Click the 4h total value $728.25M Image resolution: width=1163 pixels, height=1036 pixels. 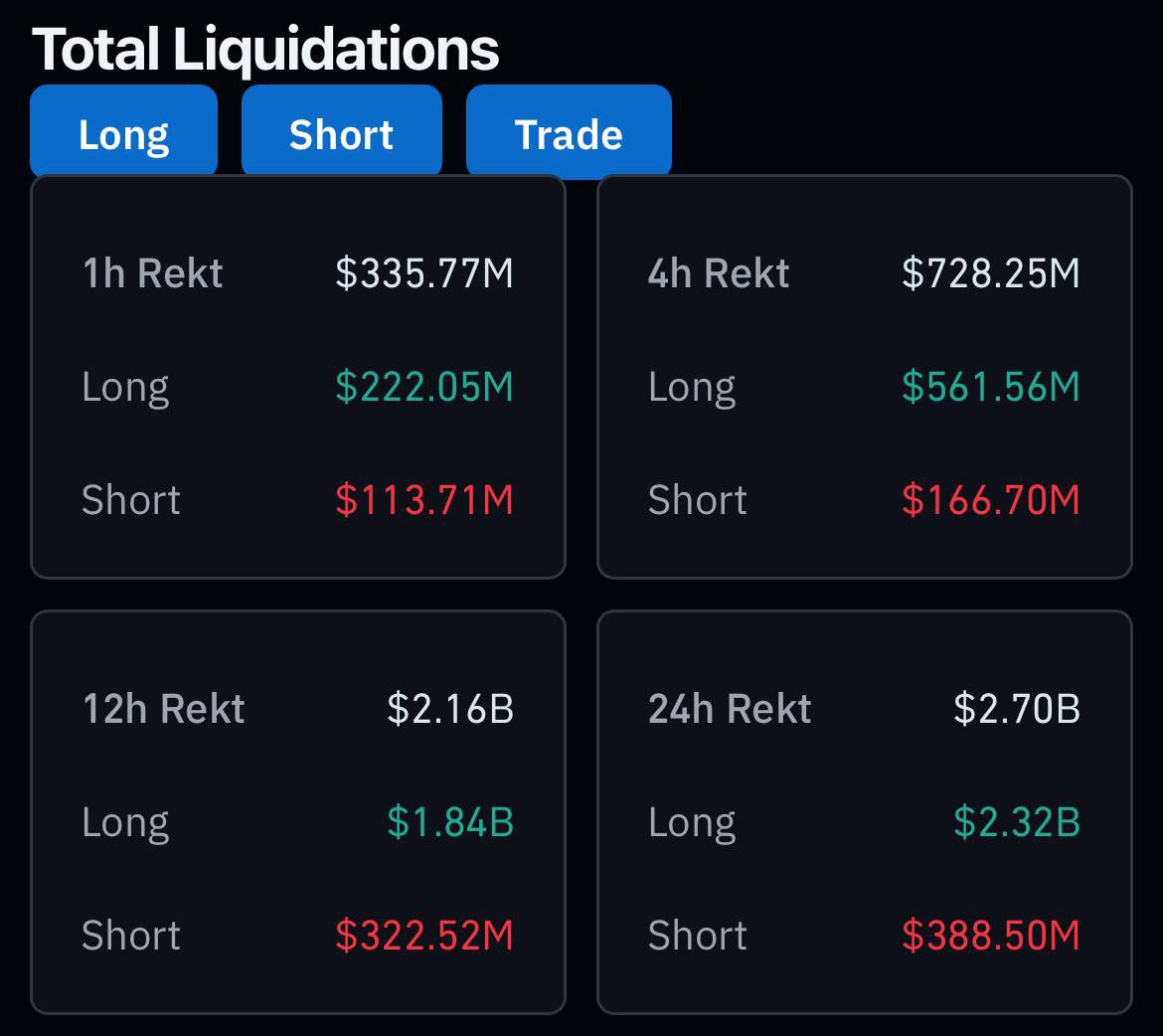point(991,273)
